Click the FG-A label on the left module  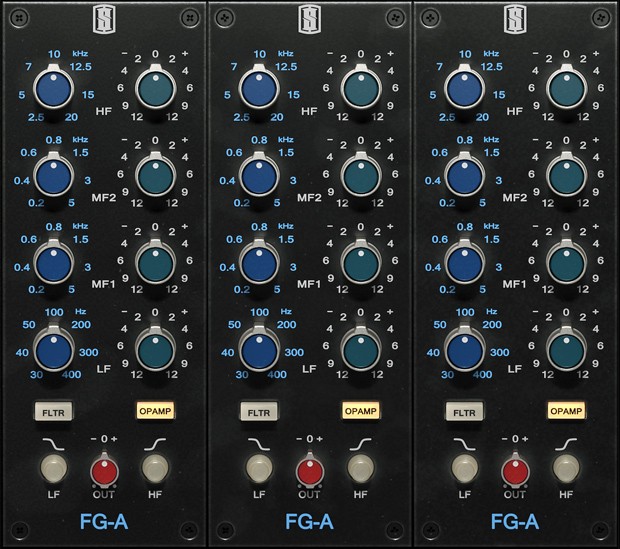pos(104,521)
